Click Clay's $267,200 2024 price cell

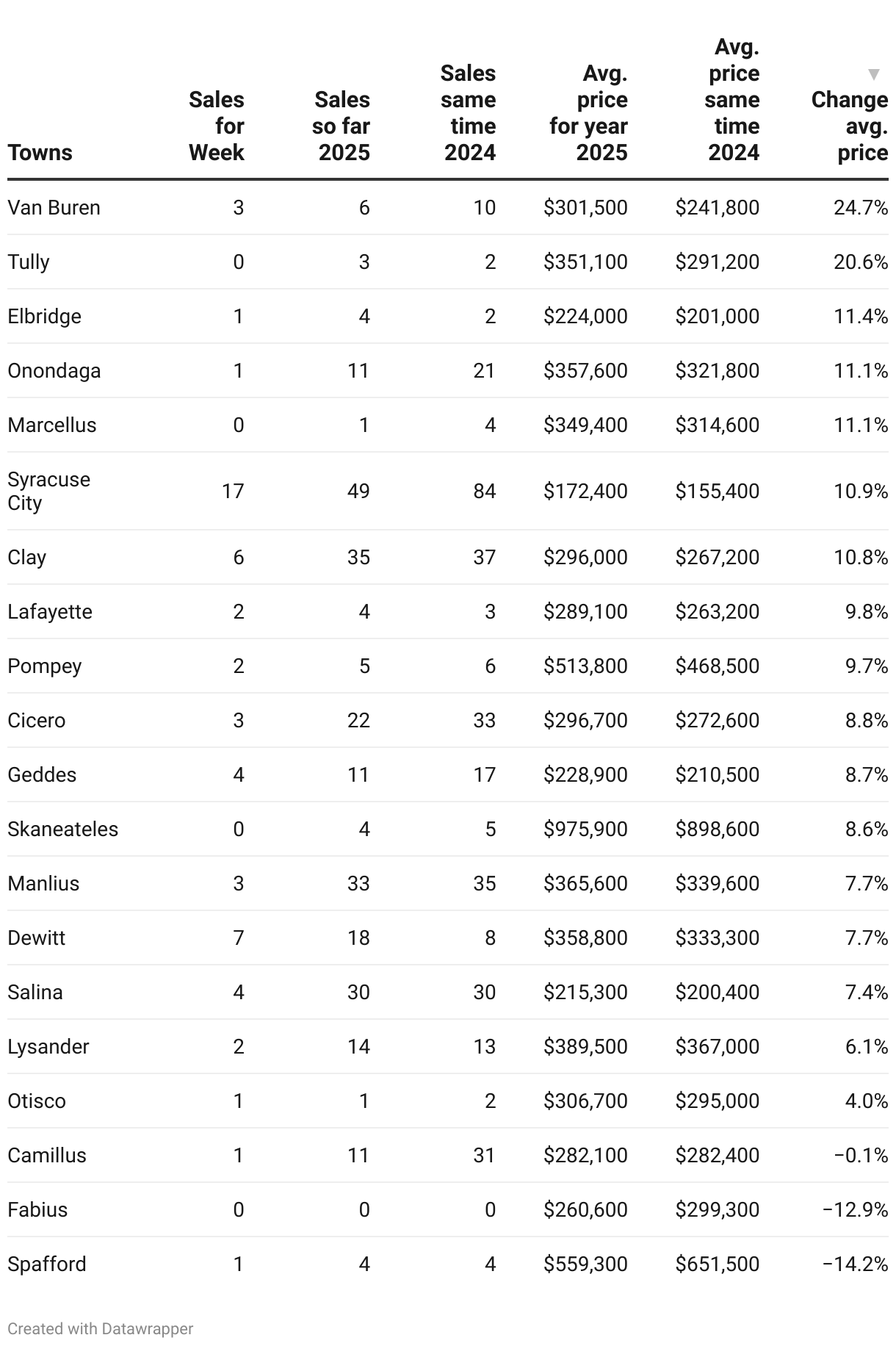coord(718,557)
